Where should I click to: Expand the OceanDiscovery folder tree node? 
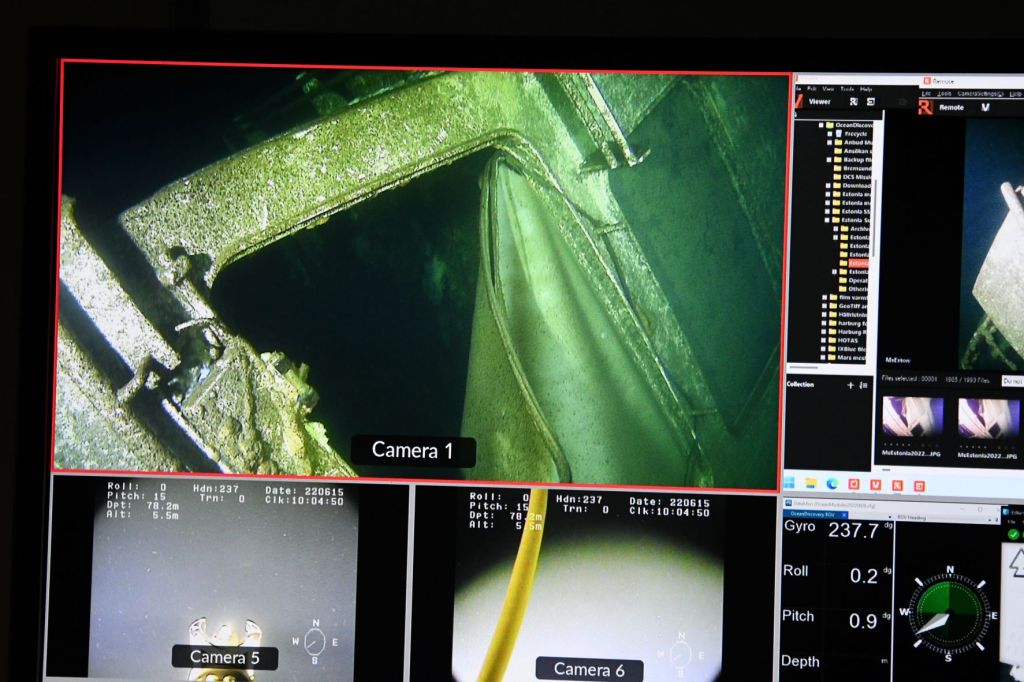pos(819,125)
